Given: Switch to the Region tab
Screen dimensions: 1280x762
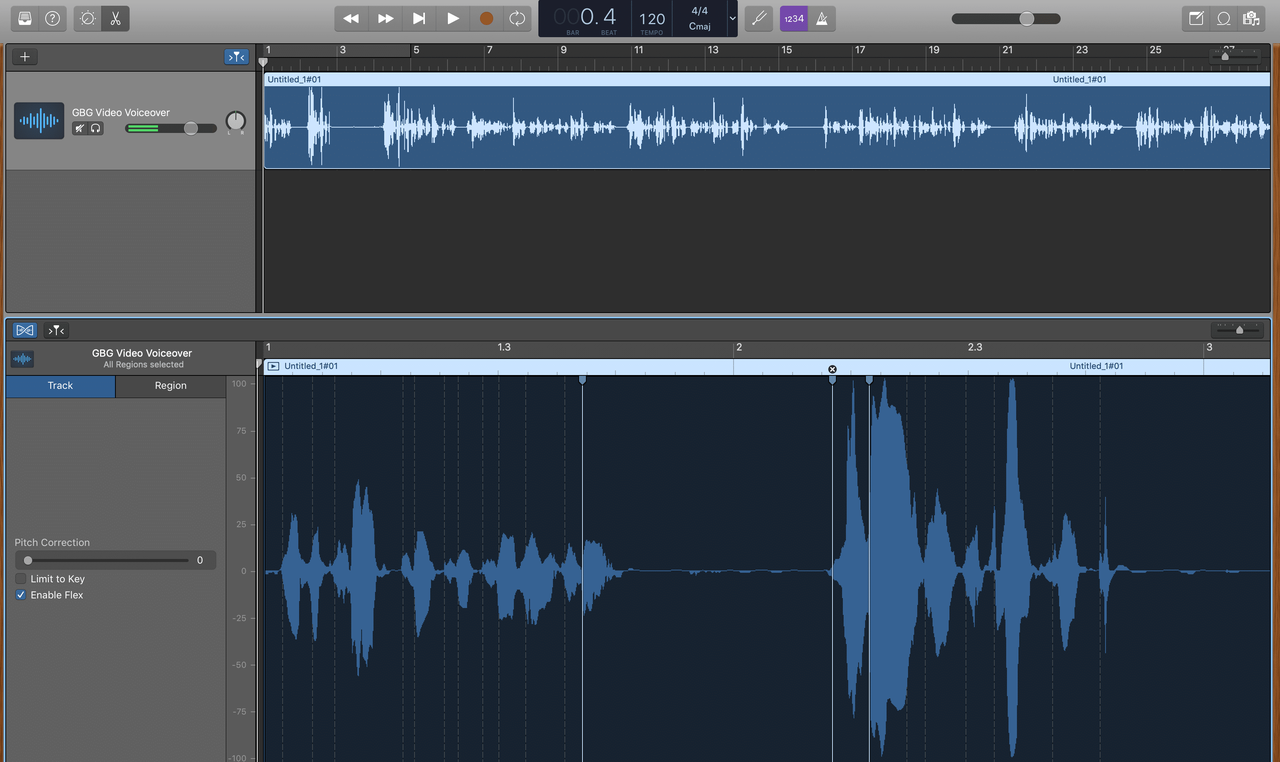Looking at the screenshot, I should click(170, 385).
